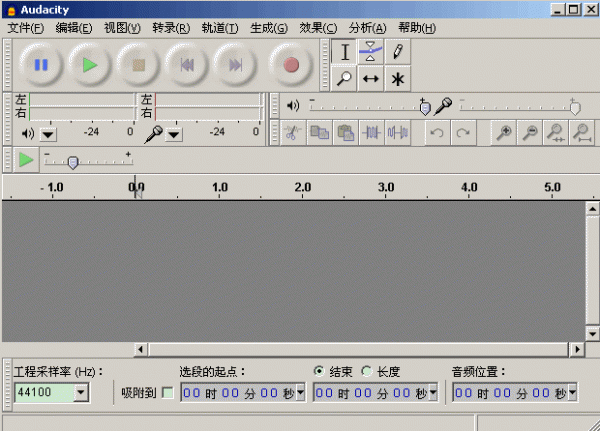Click the horizontal scrollbar right arrow
600x431 pixels.
click(577, 349)
